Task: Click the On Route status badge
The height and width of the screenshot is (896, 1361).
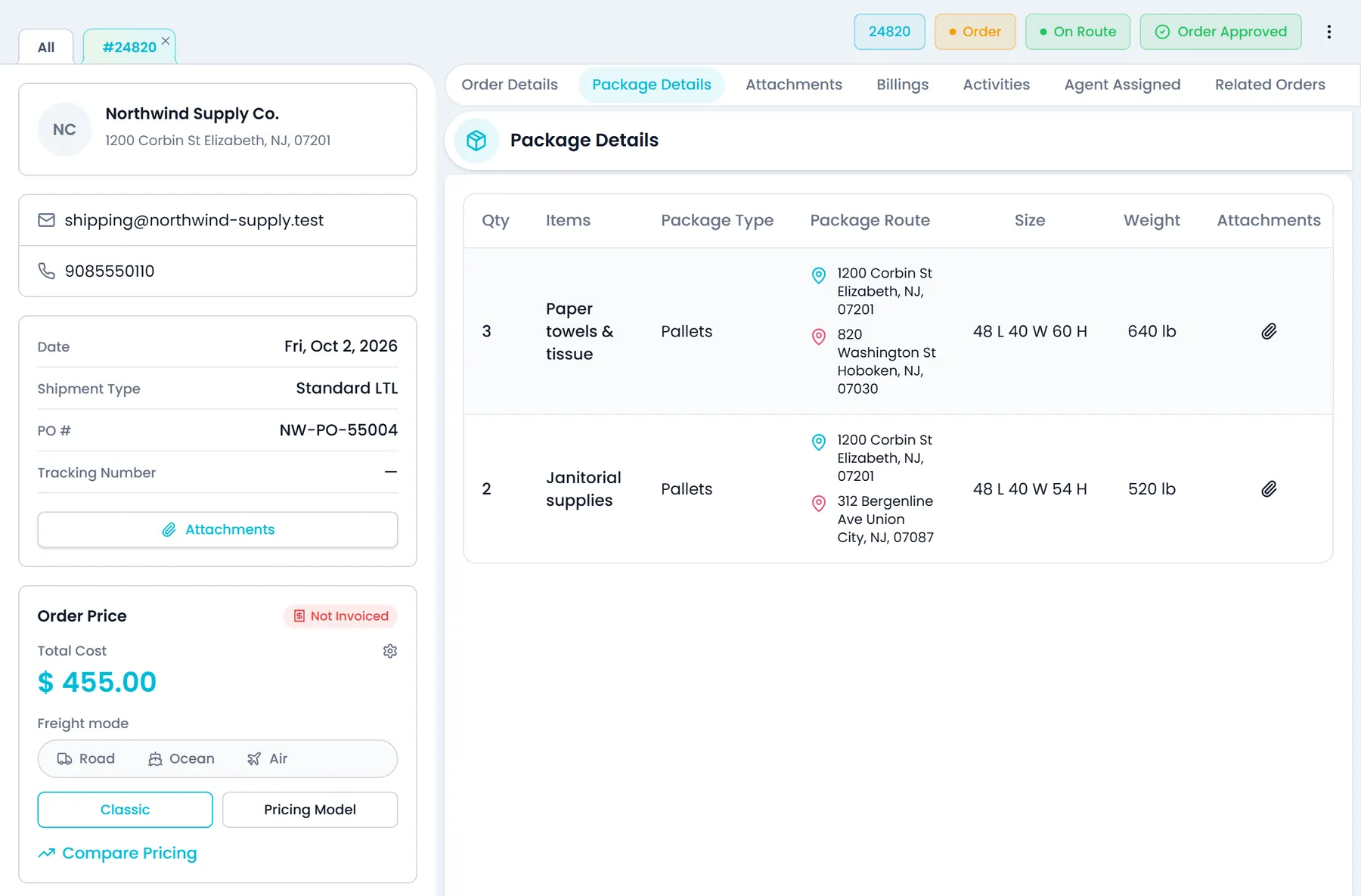Action: pyautogui.click(x=1077, y=32)
